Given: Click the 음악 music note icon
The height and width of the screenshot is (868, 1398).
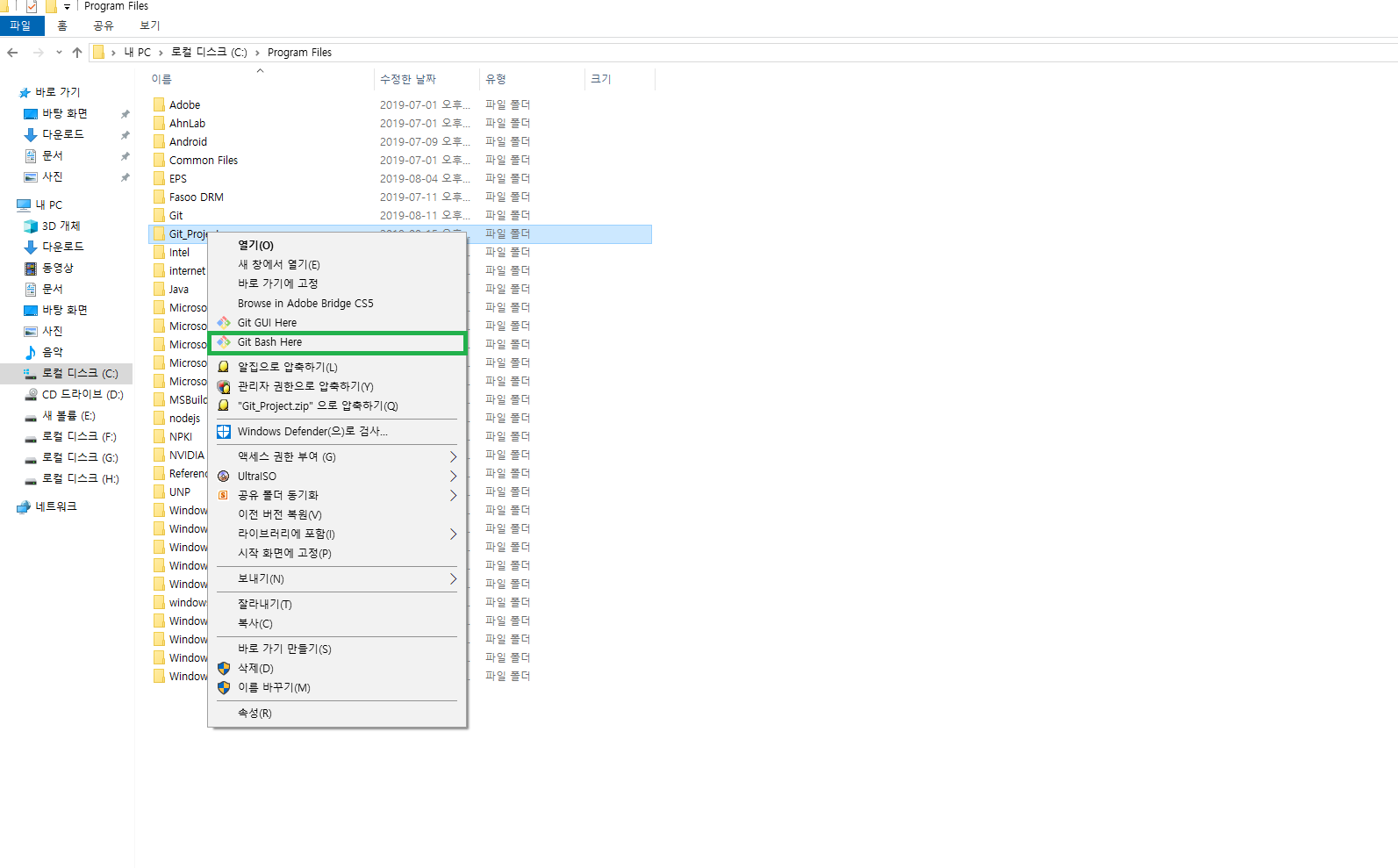Looking at the screenshot, I should [x=31, y=353].
